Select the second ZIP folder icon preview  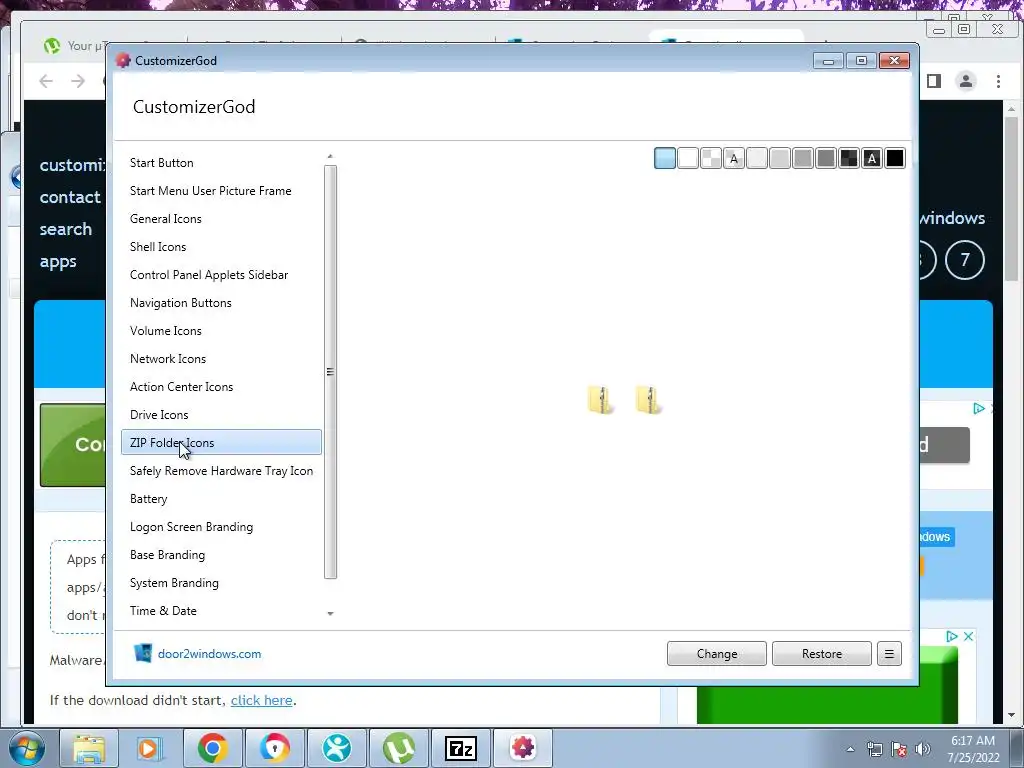pyautogui.click(x=648, y=400)
